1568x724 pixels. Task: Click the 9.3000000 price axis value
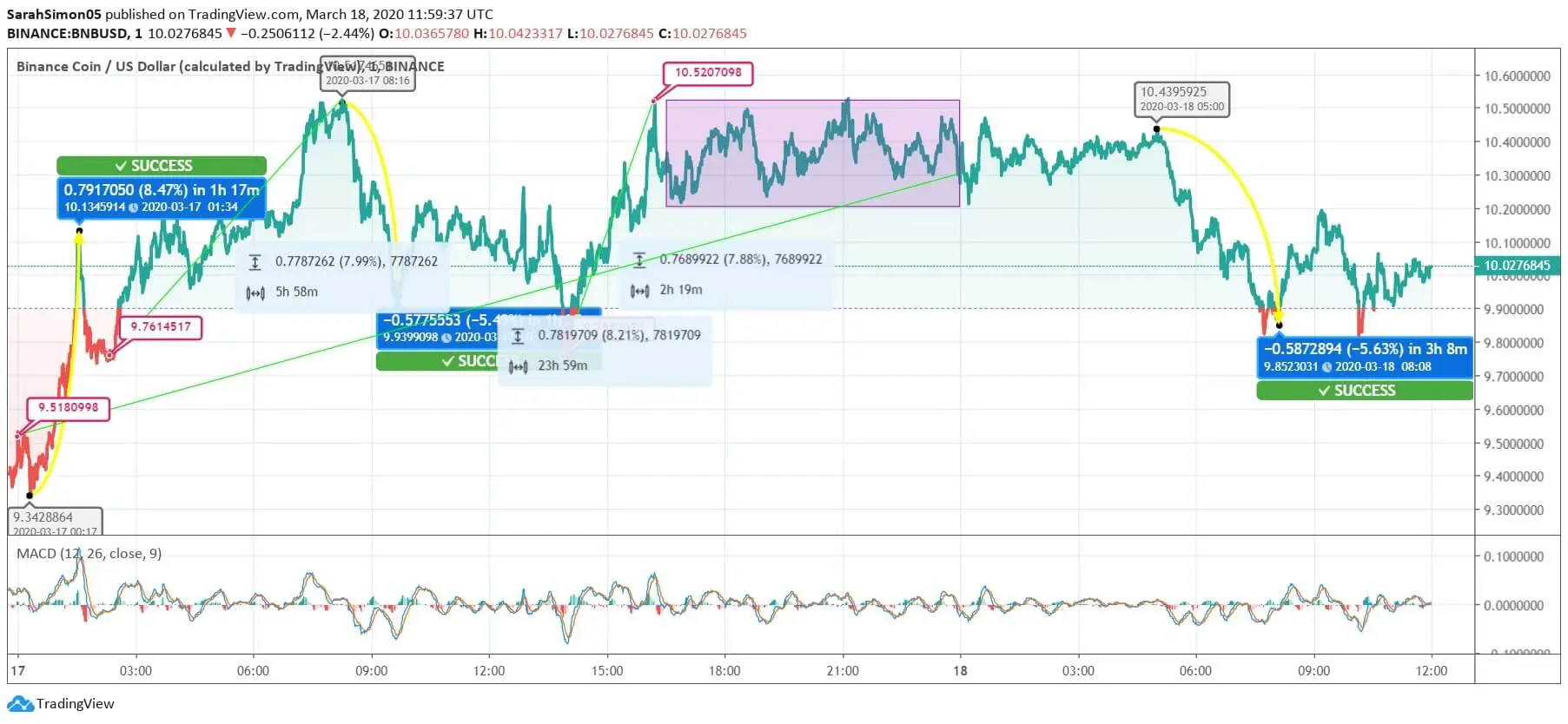[1513, 510]
